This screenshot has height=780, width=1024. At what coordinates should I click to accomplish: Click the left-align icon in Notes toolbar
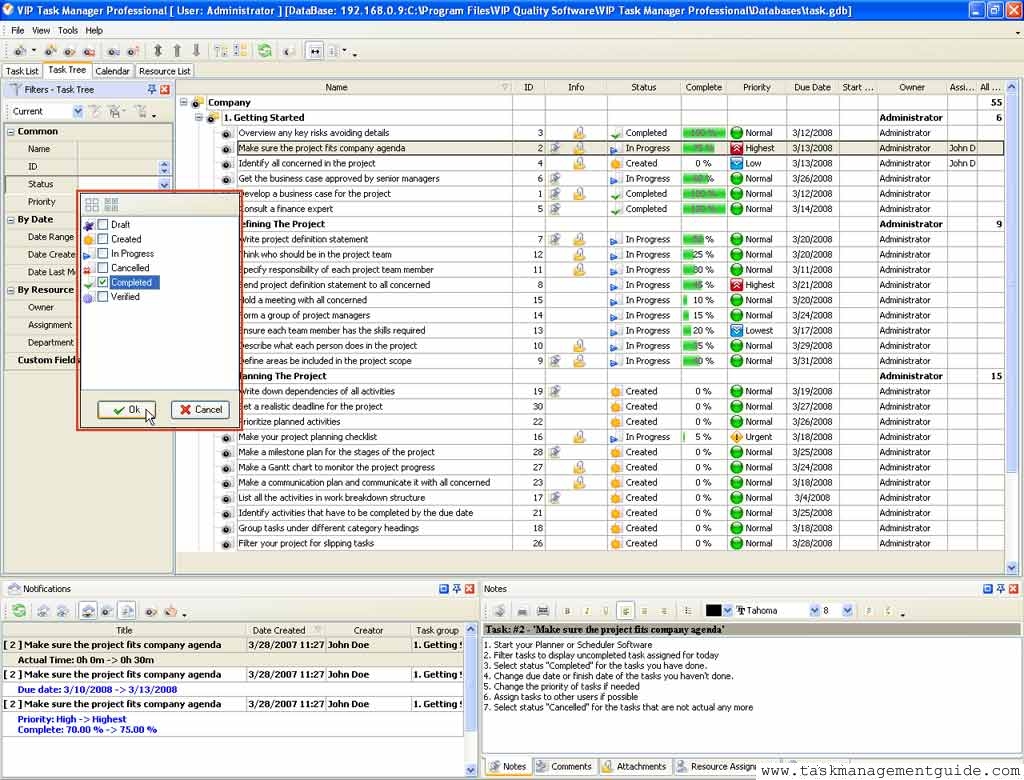626,611
